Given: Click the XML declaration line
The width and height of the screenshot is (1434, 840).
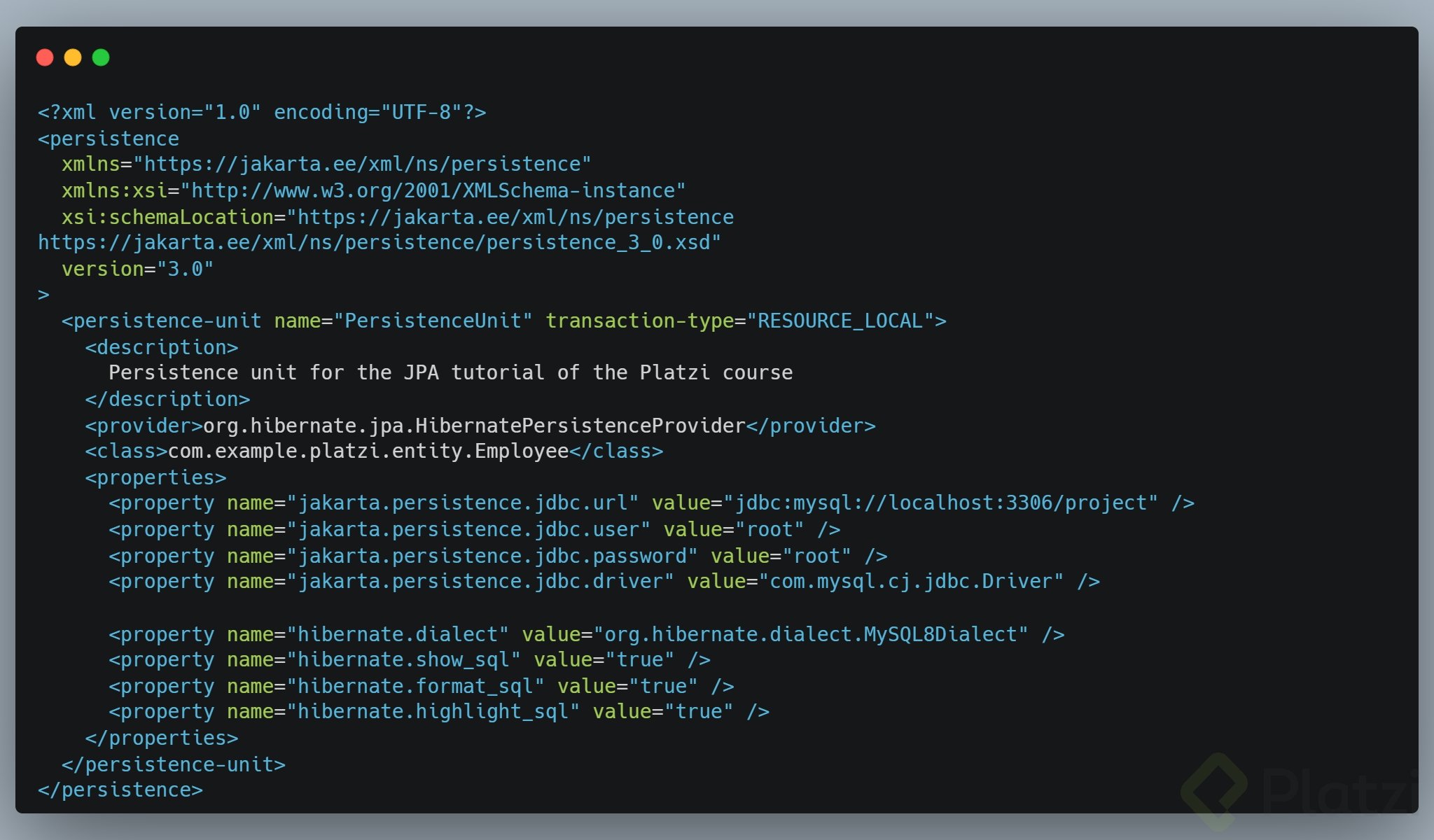Looking at the screenshot, I should click(x=262, y=112).
